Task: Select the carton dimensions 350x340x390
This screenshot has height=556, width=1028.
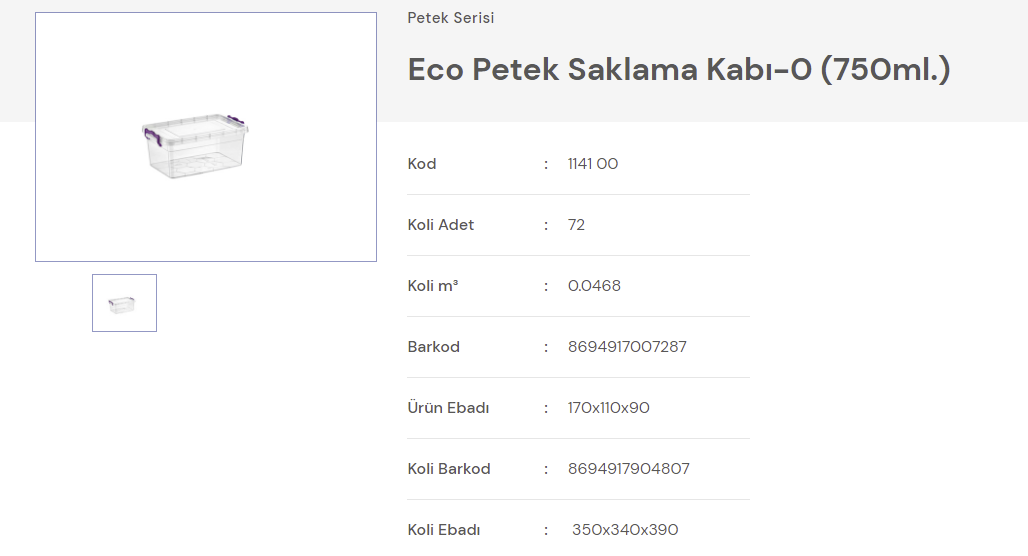Action: pyautogui.click(x=625, y=530)
